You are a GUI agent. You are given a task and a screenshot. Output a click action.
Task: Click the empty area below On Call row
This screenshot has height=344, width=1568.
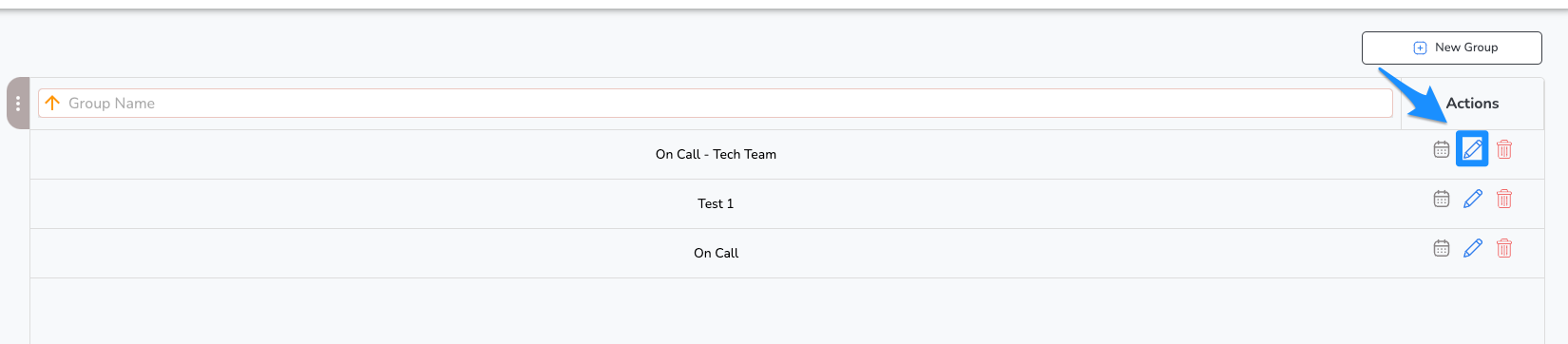coord(787,311)
